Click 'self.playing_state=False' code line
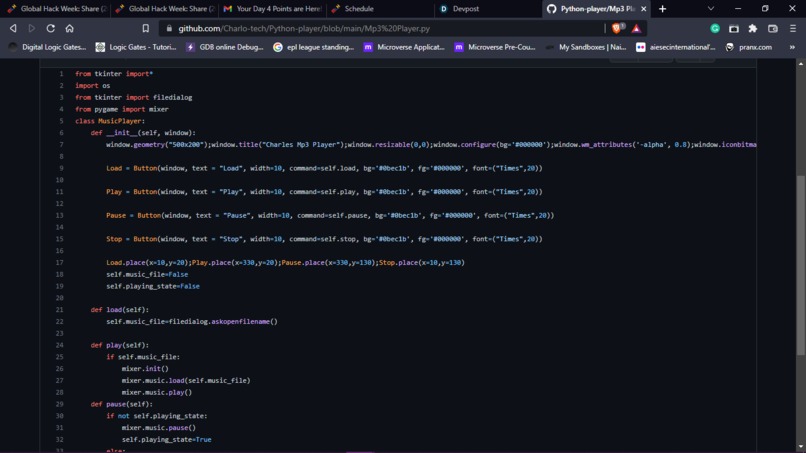806x453 pixels. [153, 286]
